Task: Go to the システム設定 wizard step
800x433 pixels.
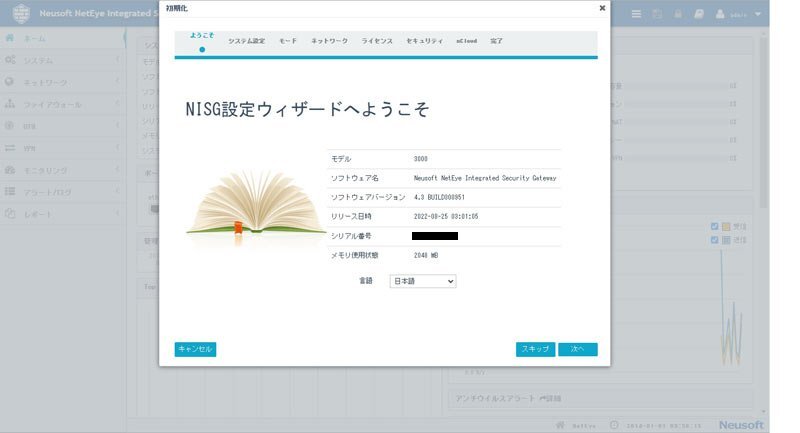Action: [x=246, y=41]
